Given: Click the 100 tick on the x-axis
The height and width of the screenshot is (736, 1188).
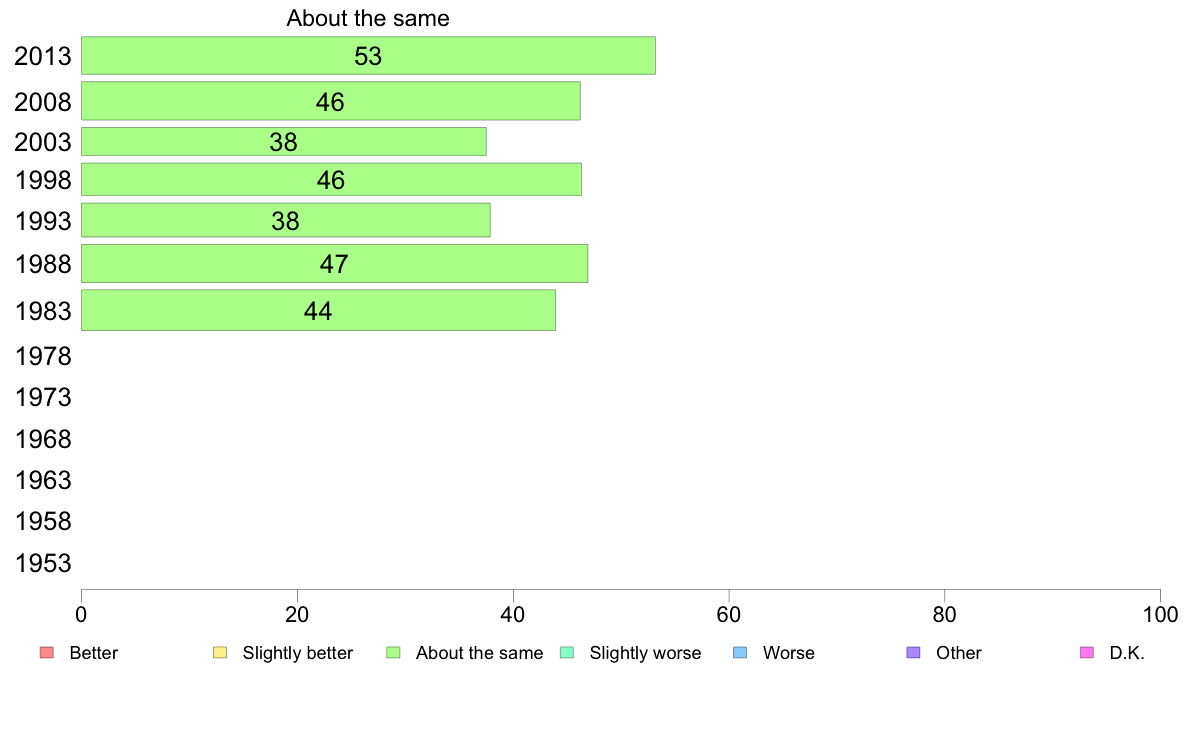Looking at the screenshot, I should pos(1160,613).
